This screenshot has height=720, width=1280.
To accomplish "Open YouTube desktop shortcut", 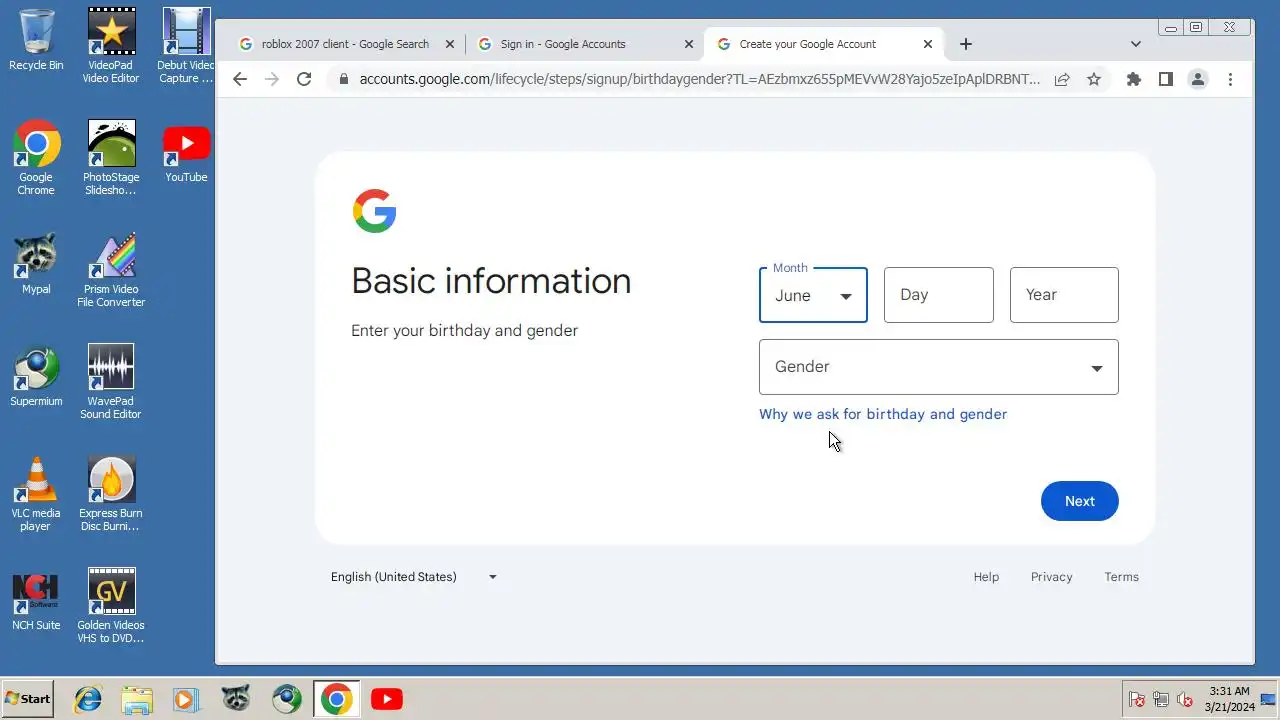I will pos(186,152).
